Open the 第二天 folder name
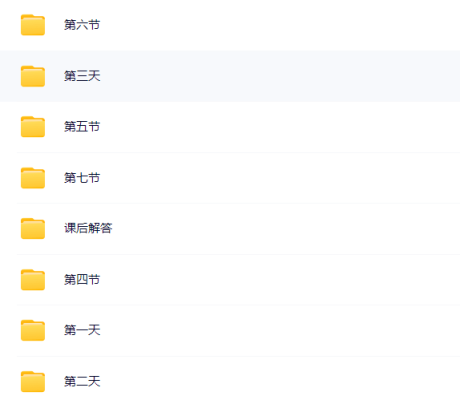Screen dimensions: 460x400 tap(82, 381)
